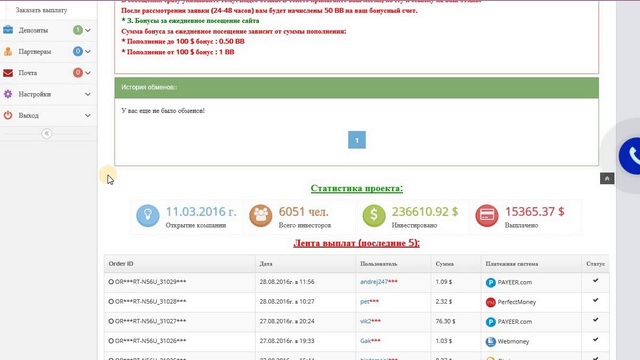Image resolution: width=640 pixels, height=360 pixels.
Task: Click the 15365.37 $ paid value
Action: click(x=534, y=211)
